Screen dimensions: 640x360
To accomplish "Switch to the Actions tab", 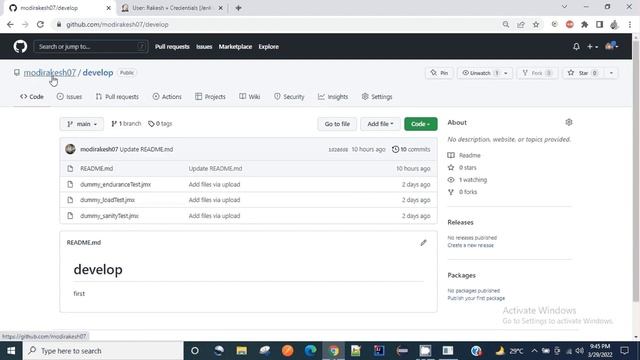I will point(167,97).
